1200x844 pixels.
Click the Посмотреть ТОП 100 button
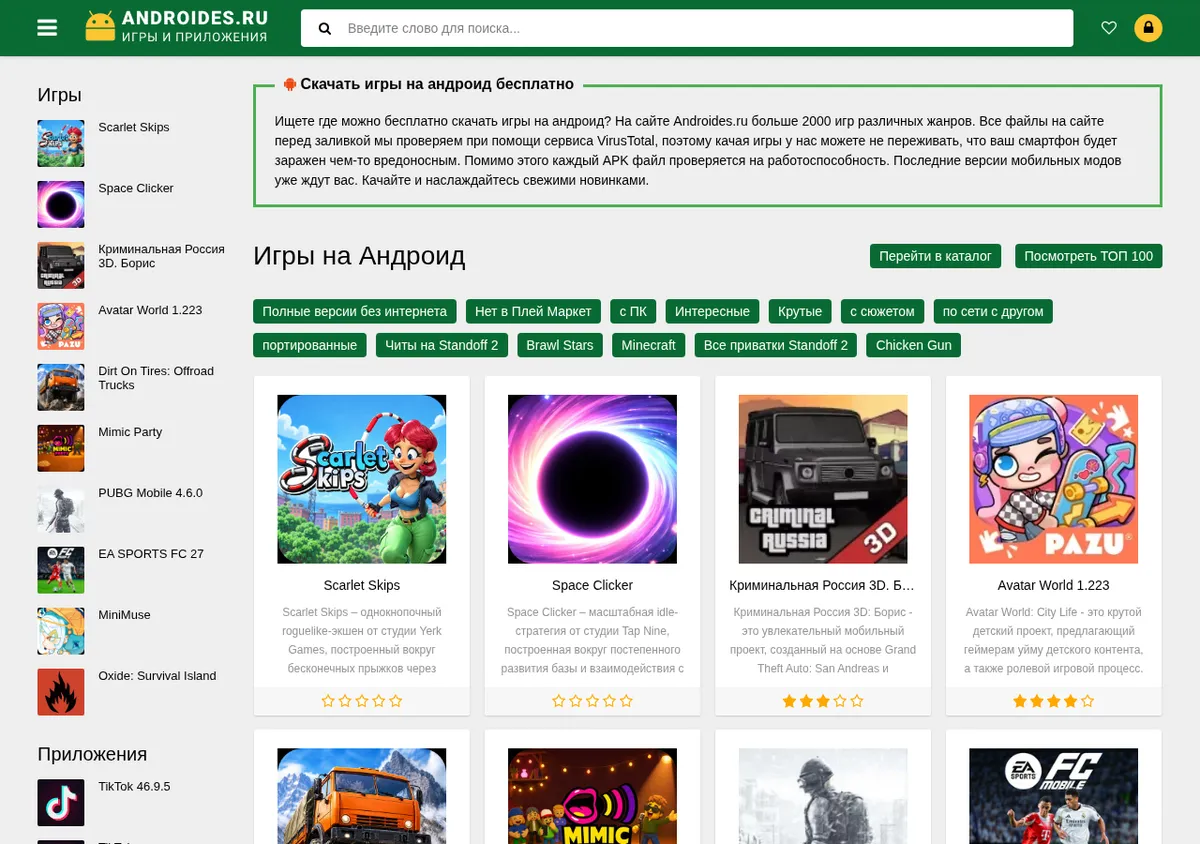pyautogui.click(x=1088, y=256)
